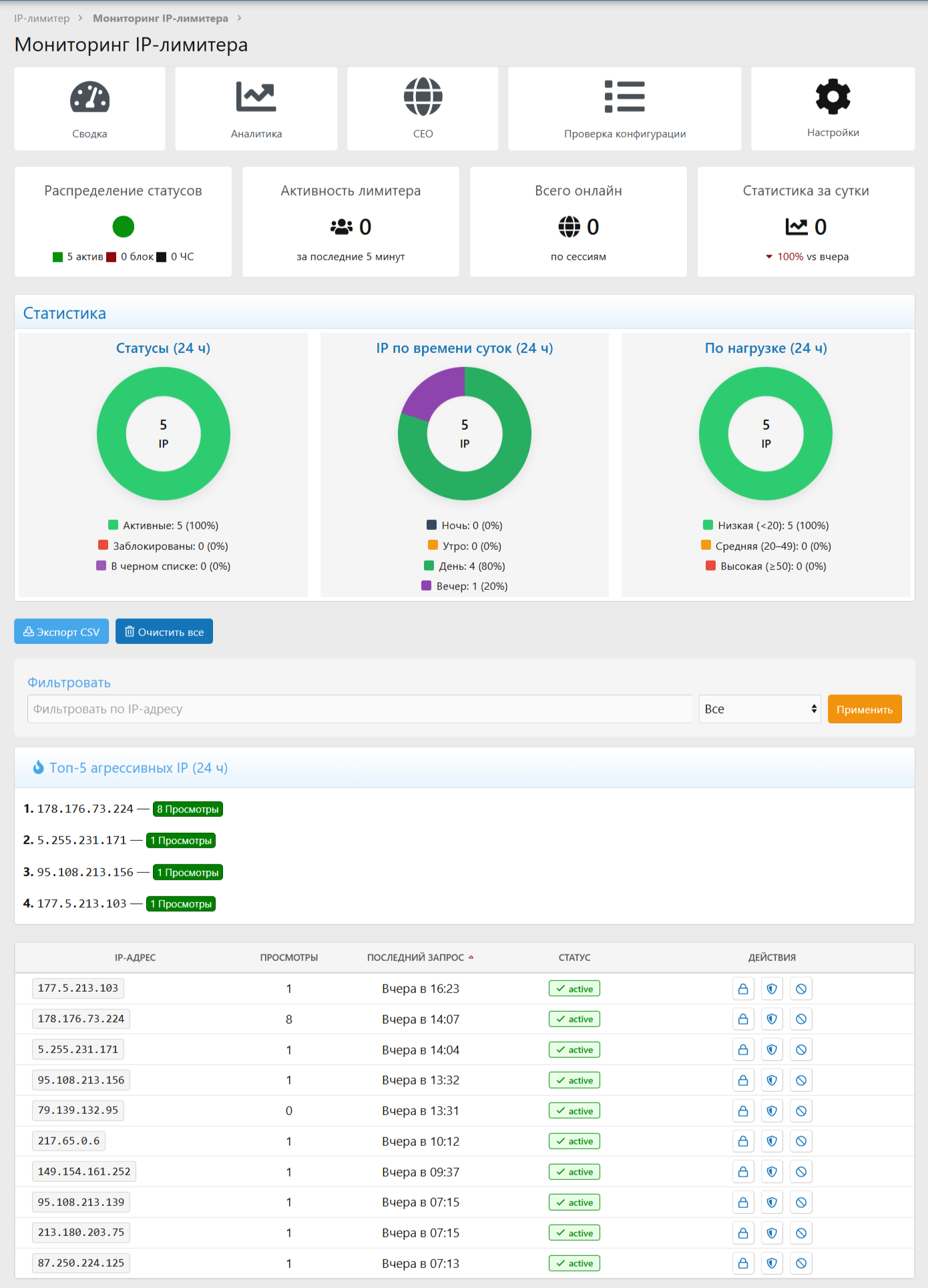The height and width of the screenshot is (1288, 928).
Task: Click Очистить все button
Action: (164, 632)
